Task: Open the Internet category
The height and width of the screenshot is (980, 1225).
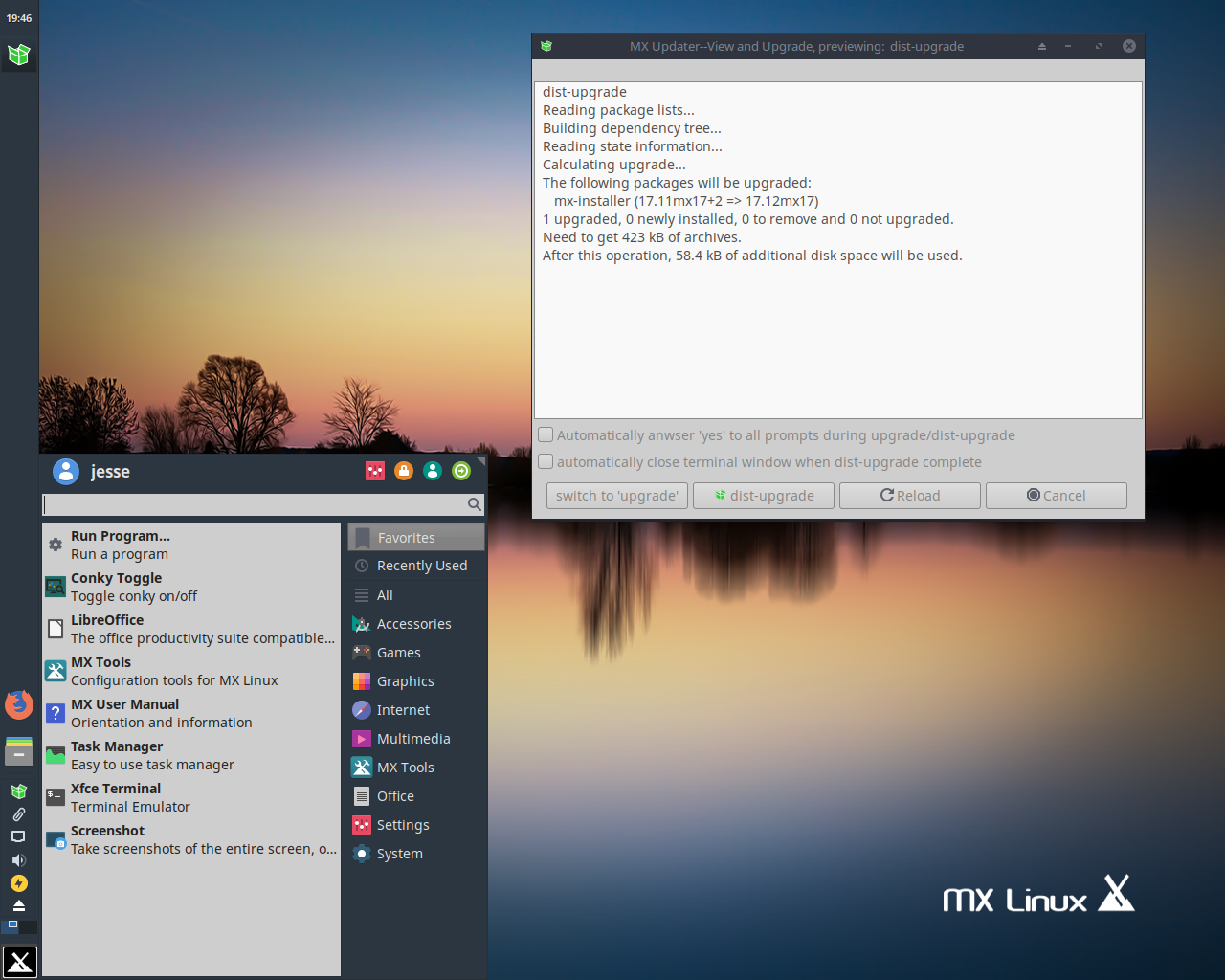Action: [416, 710]
